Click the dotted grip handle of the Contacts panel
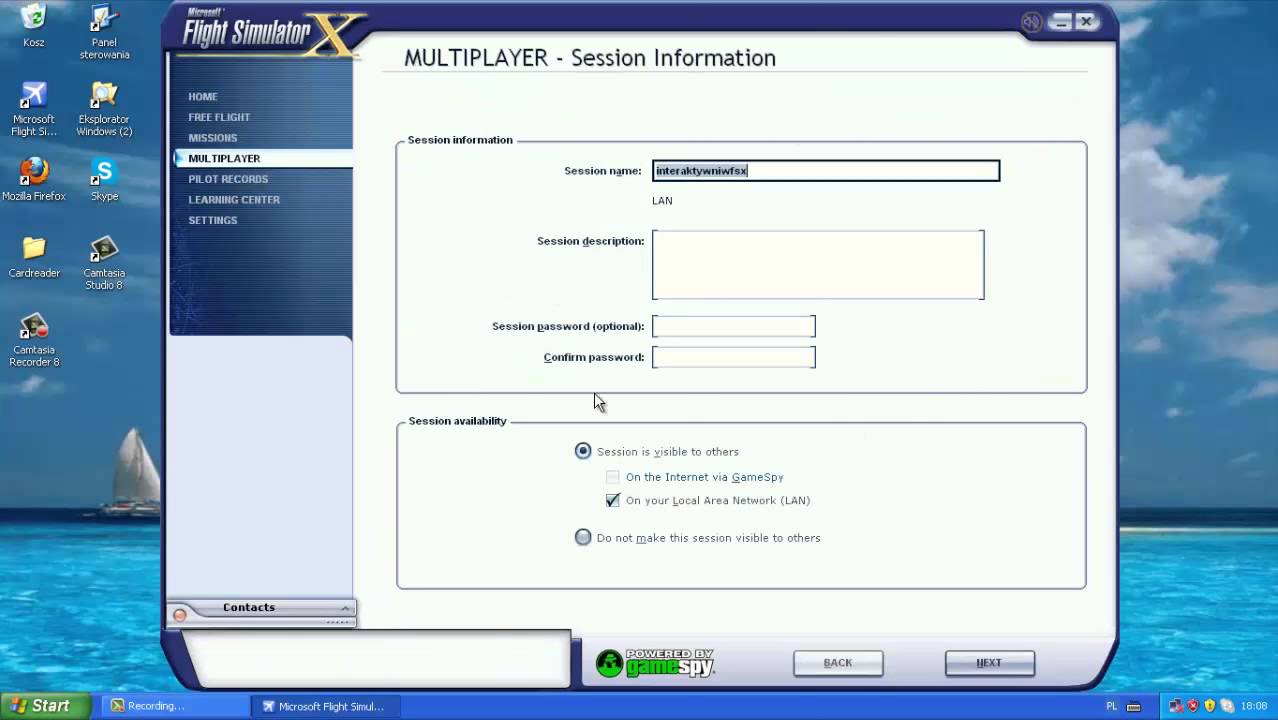Viewport: 1278px width, 720px height. 338,622
